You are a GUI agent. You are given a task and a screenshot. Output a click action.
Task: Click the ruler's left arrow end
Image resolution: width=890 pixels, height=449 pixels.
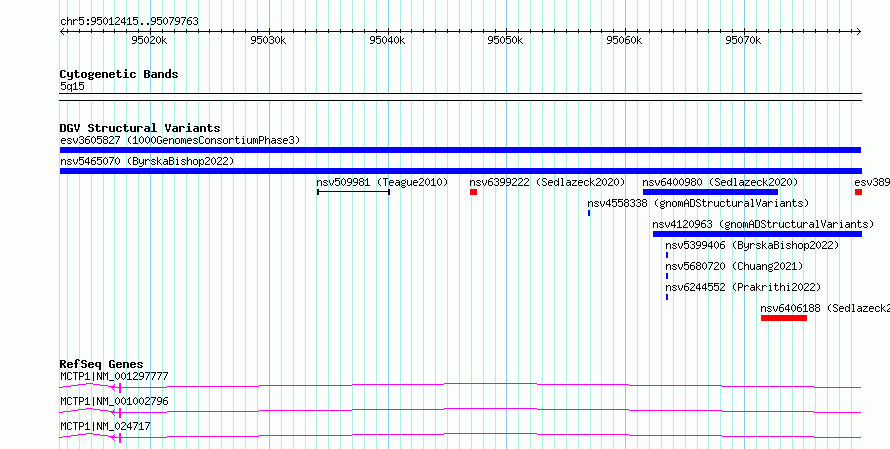(x=62, y=32)
